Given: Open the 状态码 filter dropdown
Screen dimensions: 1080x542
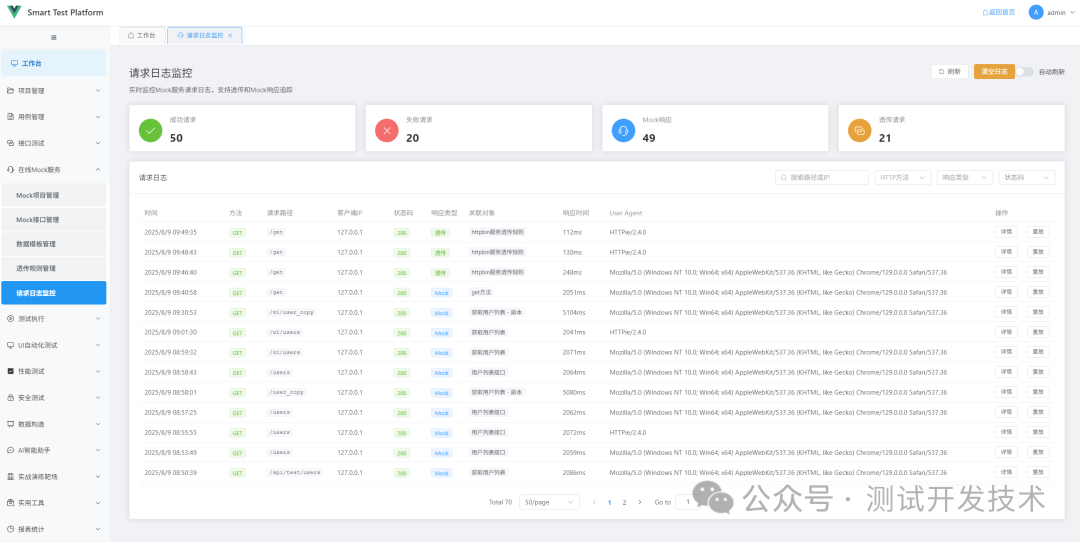Looking at the screenshot, I should 1027,178.
